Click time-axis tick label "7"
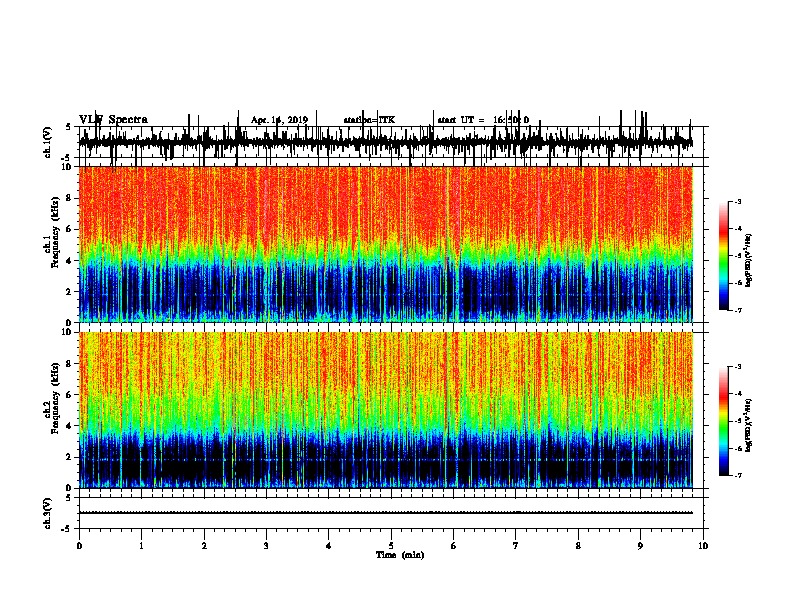 [516, 546]
